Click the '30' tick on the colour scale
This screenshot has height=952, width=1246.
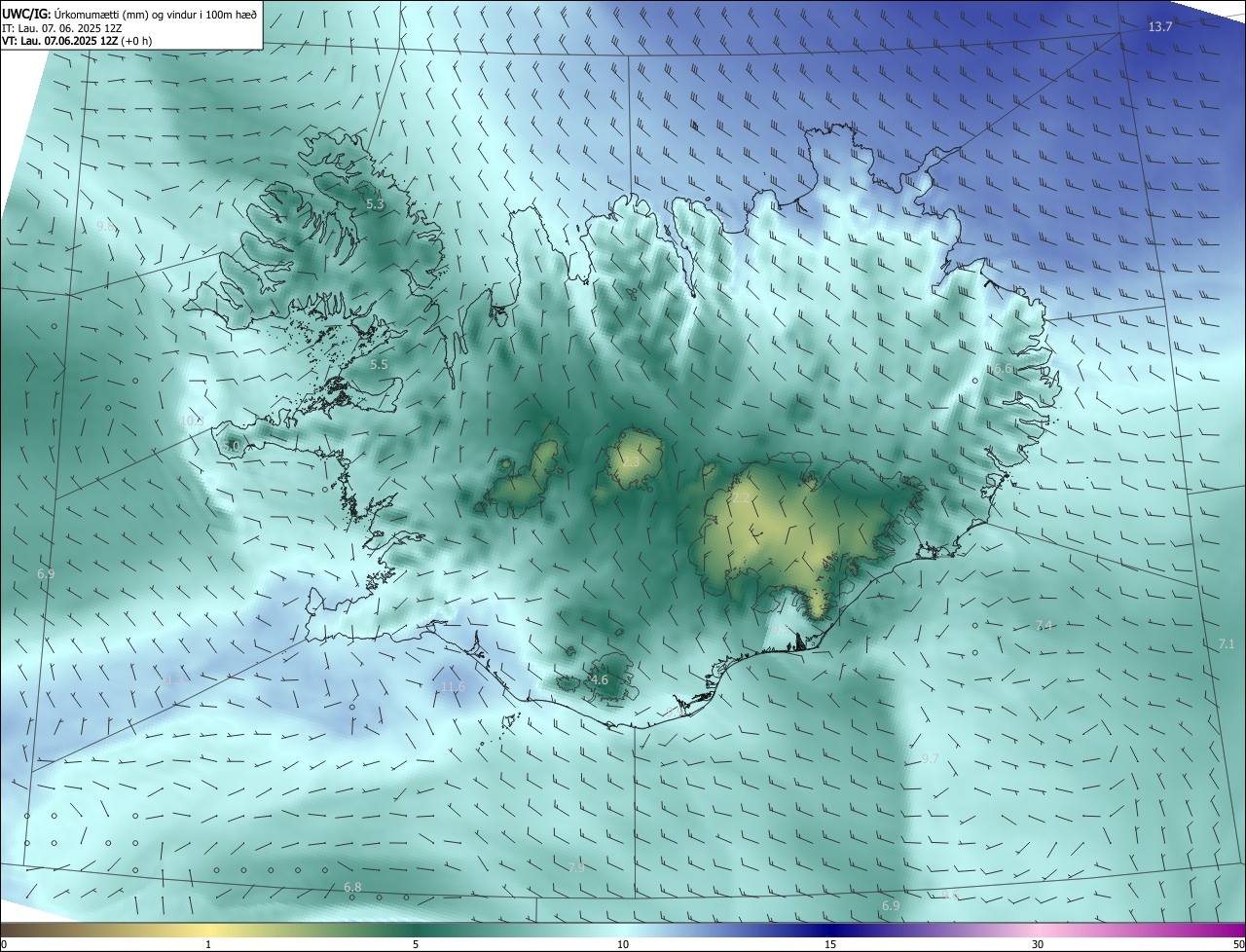pyautogui.click(x=1038, y=944)
